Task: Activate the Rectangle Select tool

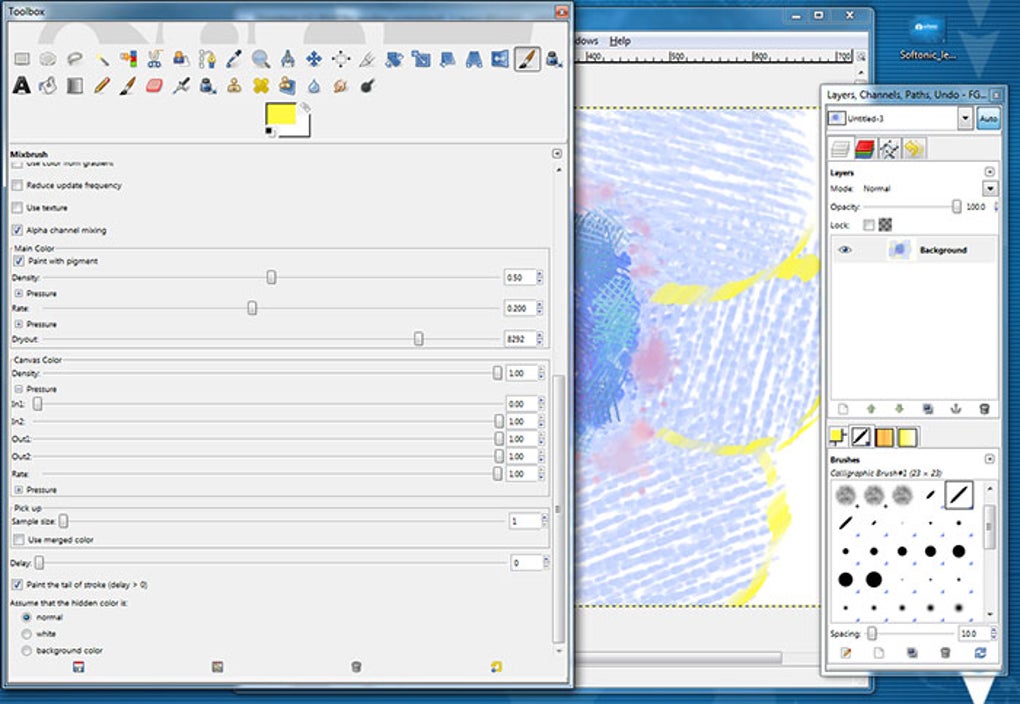Action: [20, 59]
